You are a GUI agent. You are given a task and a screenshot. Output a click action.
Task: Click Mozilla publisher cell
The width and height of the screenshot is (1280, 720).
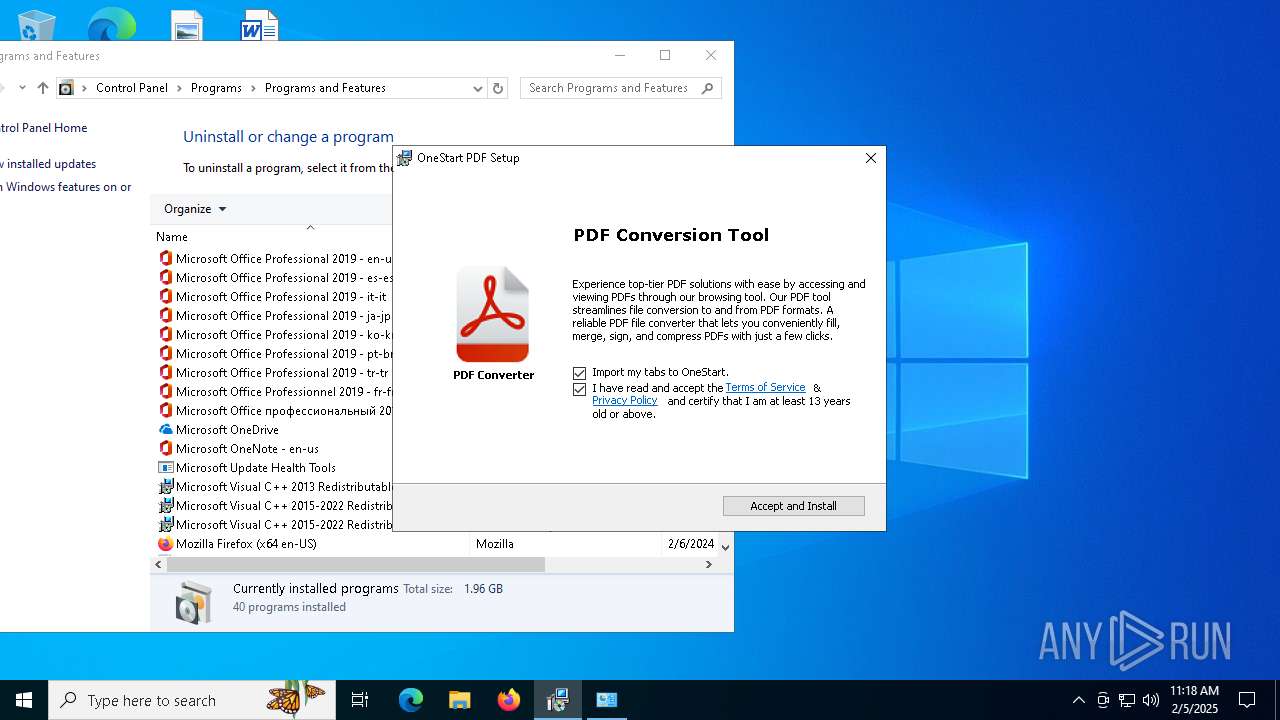tap(495, 544)
